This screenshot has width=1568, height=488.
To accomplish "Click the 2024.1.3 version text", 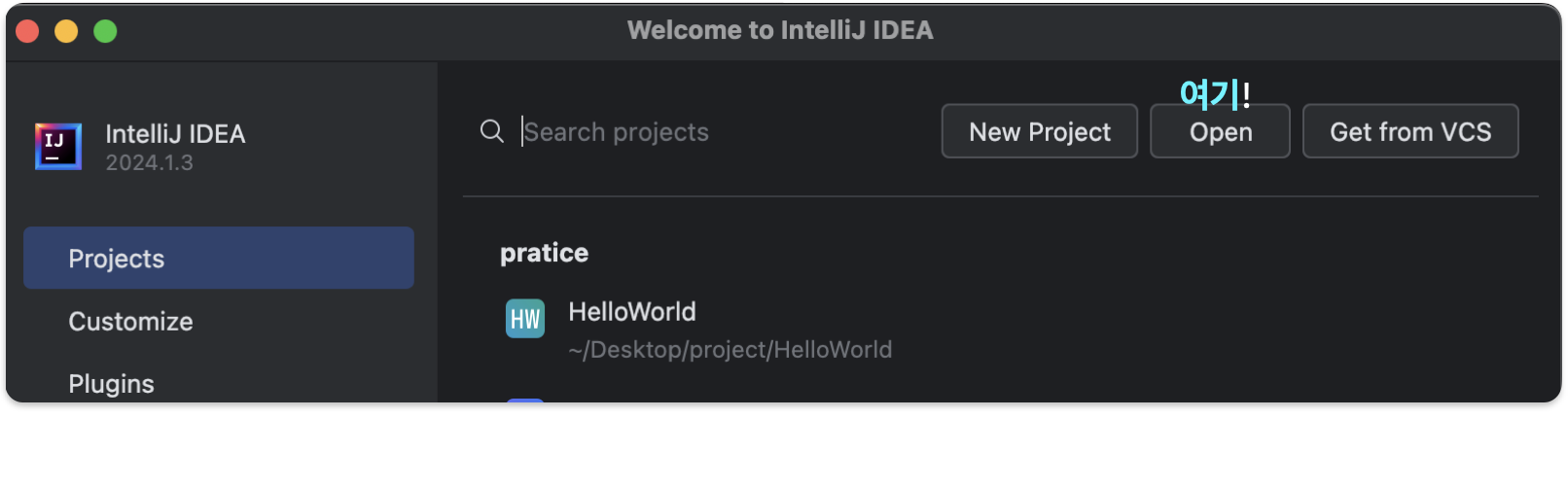I will [149, 163].
